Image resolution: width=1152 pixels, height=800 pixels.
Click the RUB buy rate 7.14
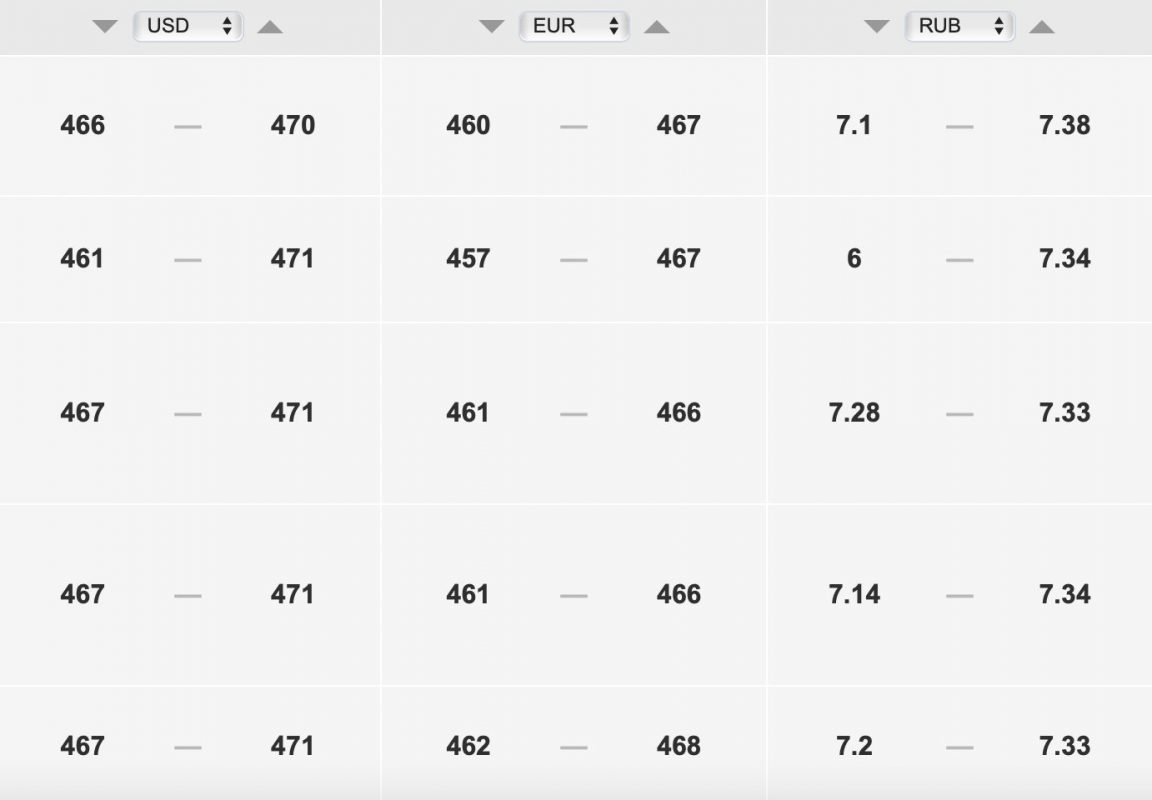(854, 595)
